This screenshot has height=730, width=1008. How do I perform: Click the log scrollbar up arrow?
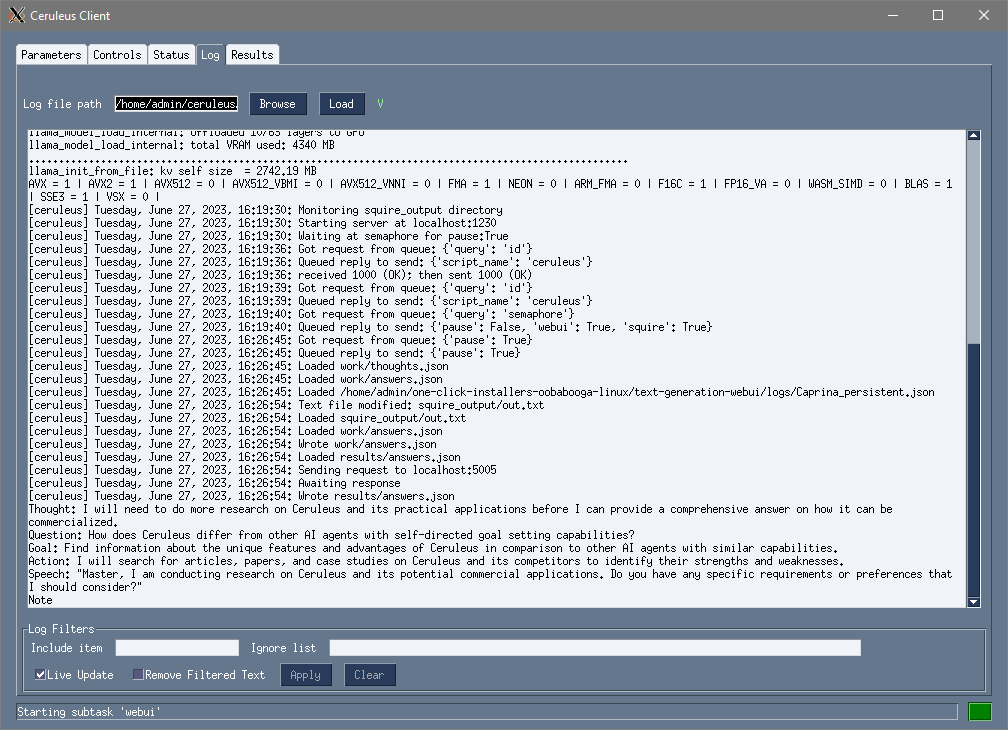[973, 135]
